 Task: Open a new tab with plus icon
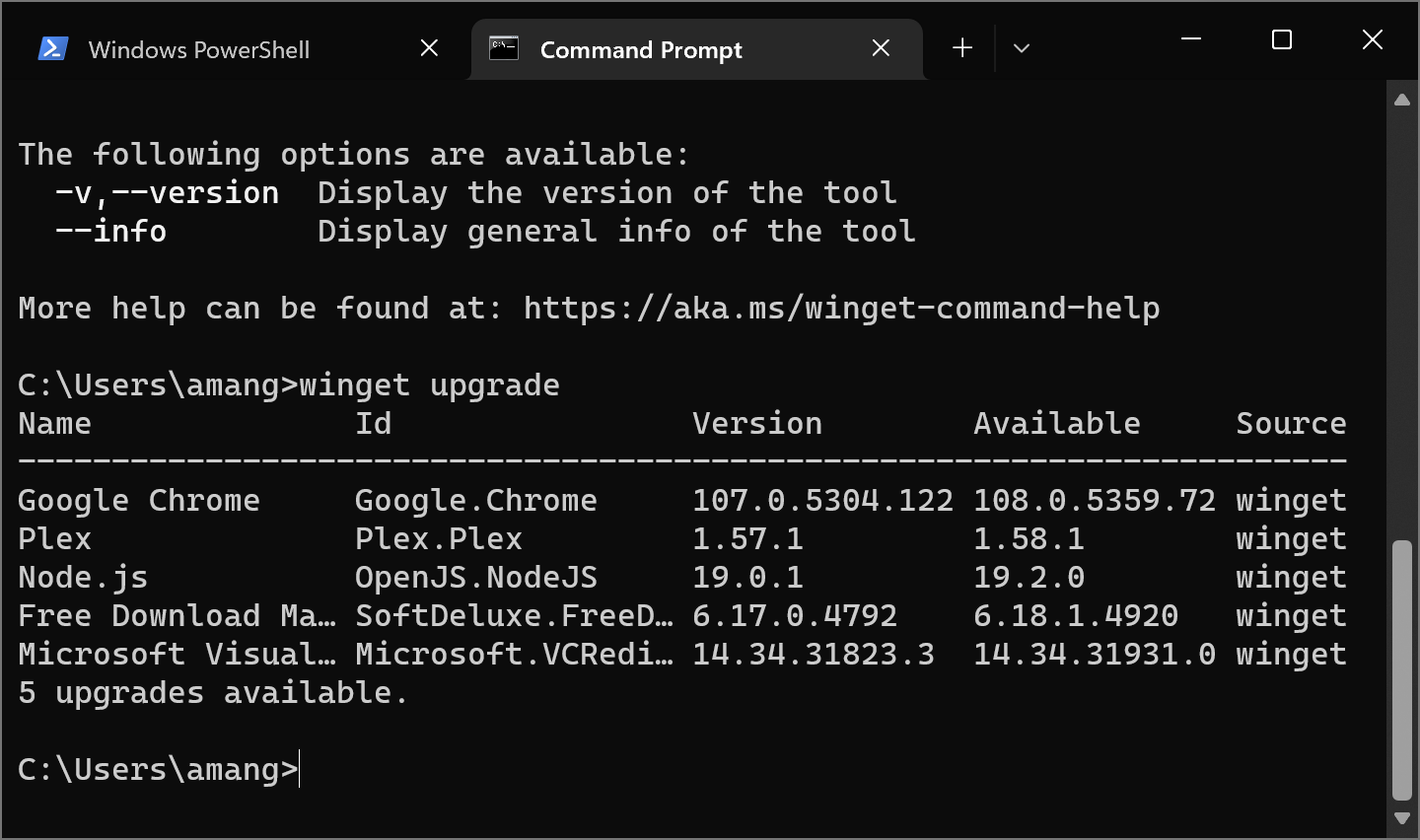[x=962, y=48]
